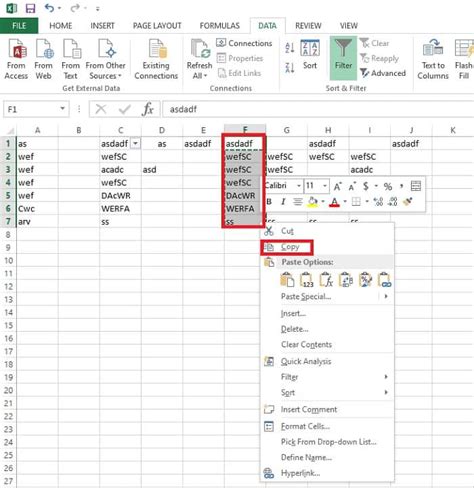The height and width of the screenshot is (488, 474).
Task: Click Decrease Decimal icon in the mini toolbar
Action: point(393,201)
